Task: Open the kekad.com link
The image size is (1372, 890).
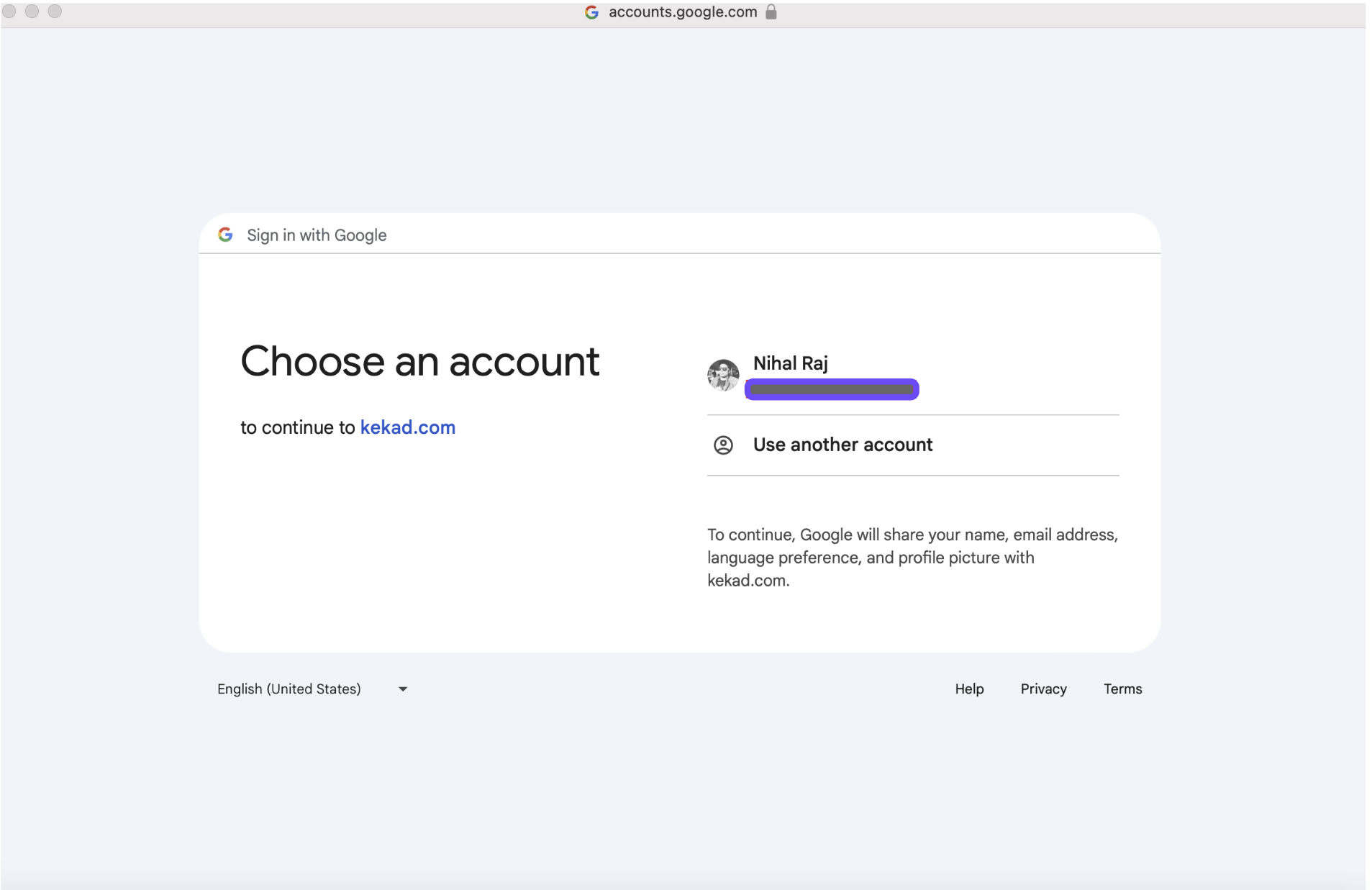Action: pyautogui.click(x=407, y=427)
